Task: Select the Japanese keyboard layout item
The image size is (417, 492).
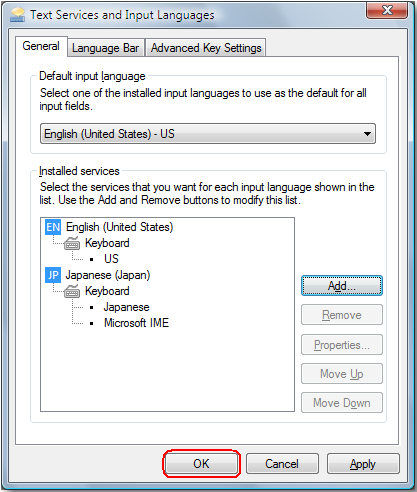Action: coord(126,307)
